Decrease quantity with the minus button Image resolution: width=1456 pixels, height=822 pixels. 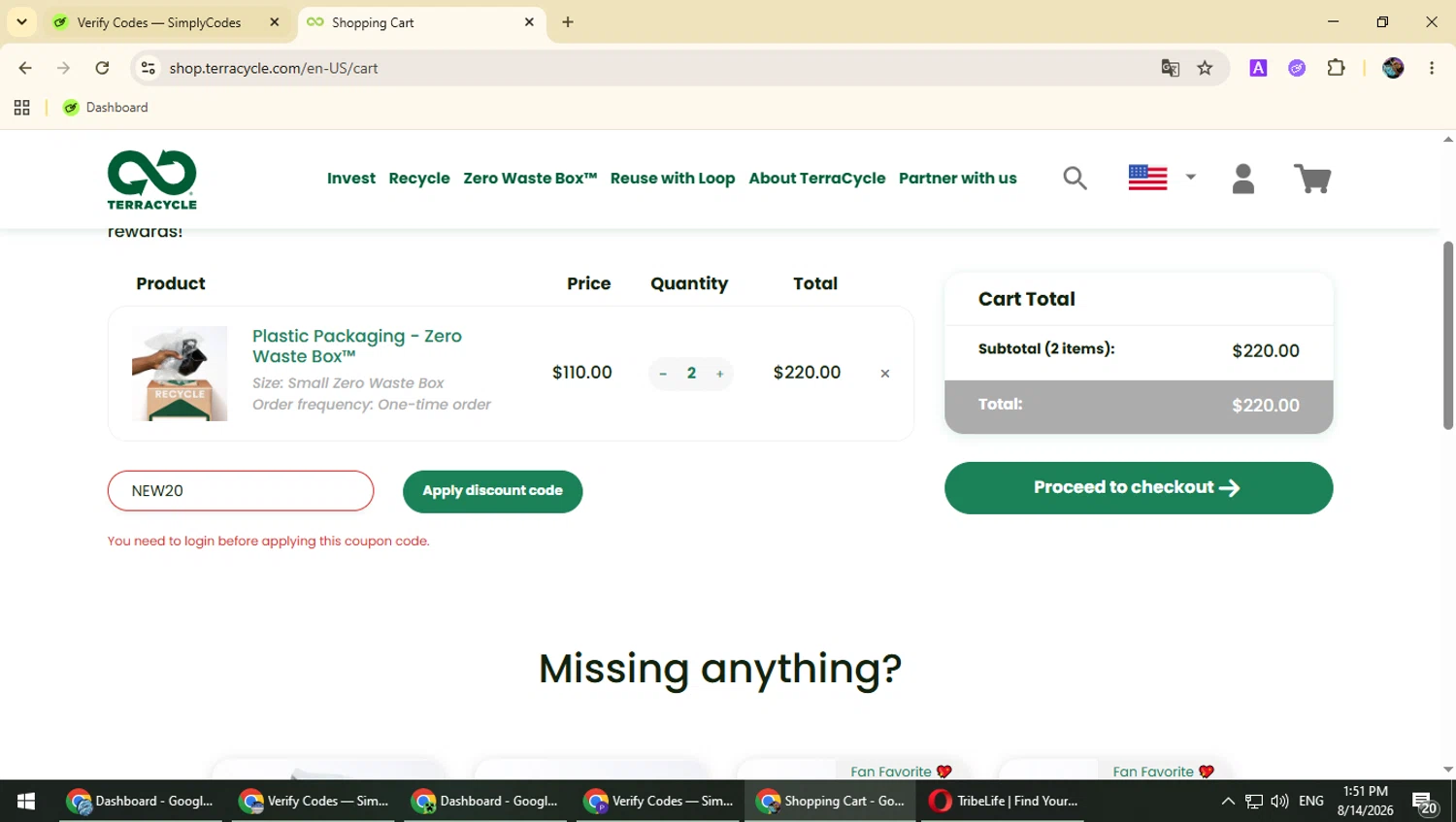(x=663, y=374)
